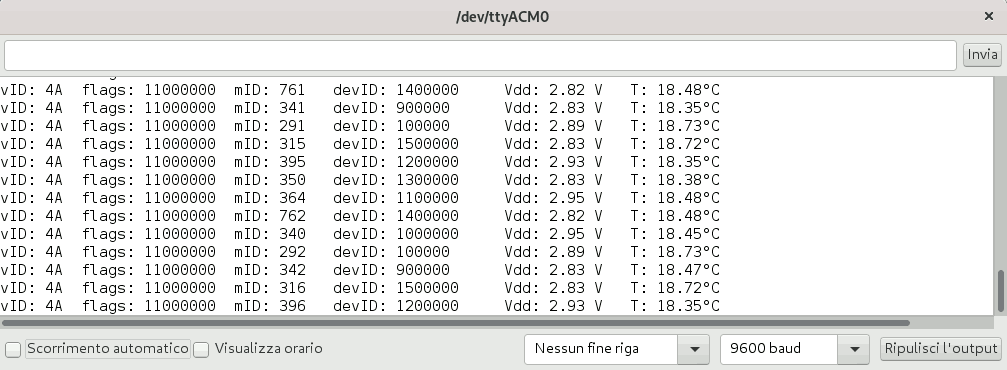Send the message with Invia button

[x=982, y=55]
